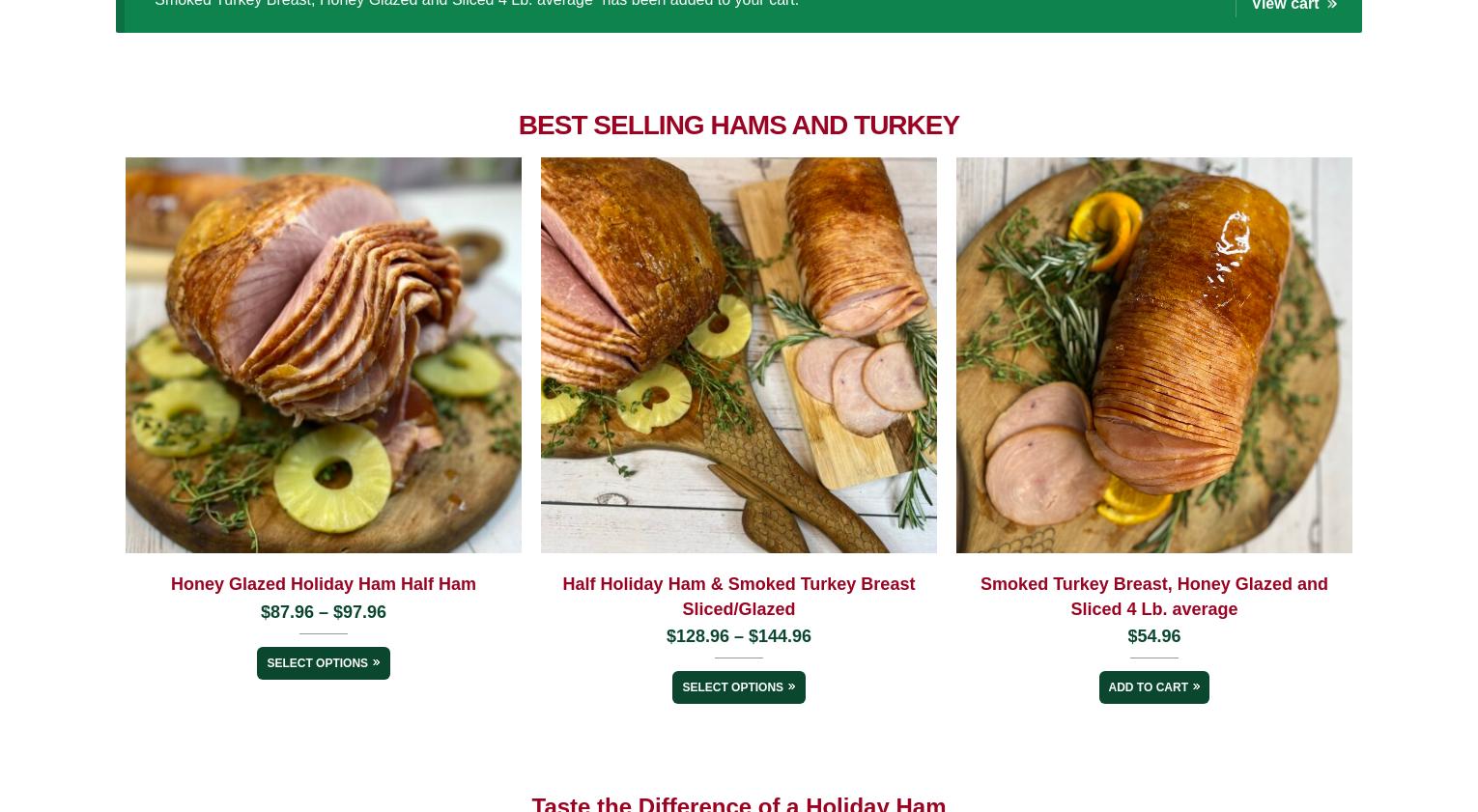Add Smoked Turkey Breast to cart
1478x812 pixels.
1153,687
